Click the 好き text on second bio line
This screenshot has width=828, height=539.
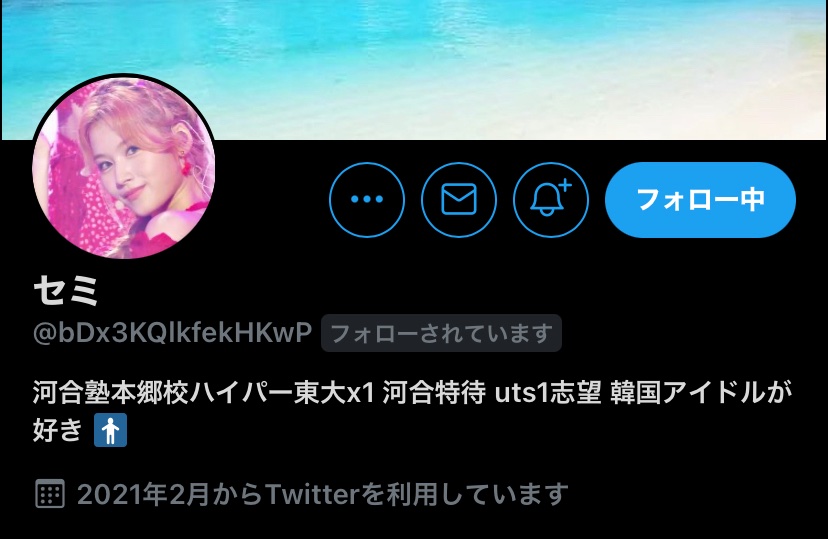pyautogui.click(x=58, y=430)
